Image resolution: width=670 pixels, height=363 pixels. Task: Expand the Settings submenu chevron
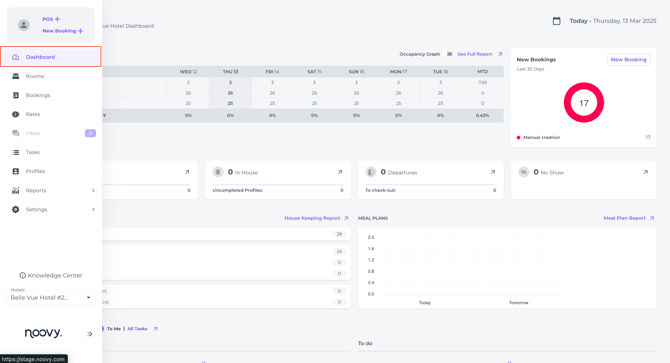[93, 209]
